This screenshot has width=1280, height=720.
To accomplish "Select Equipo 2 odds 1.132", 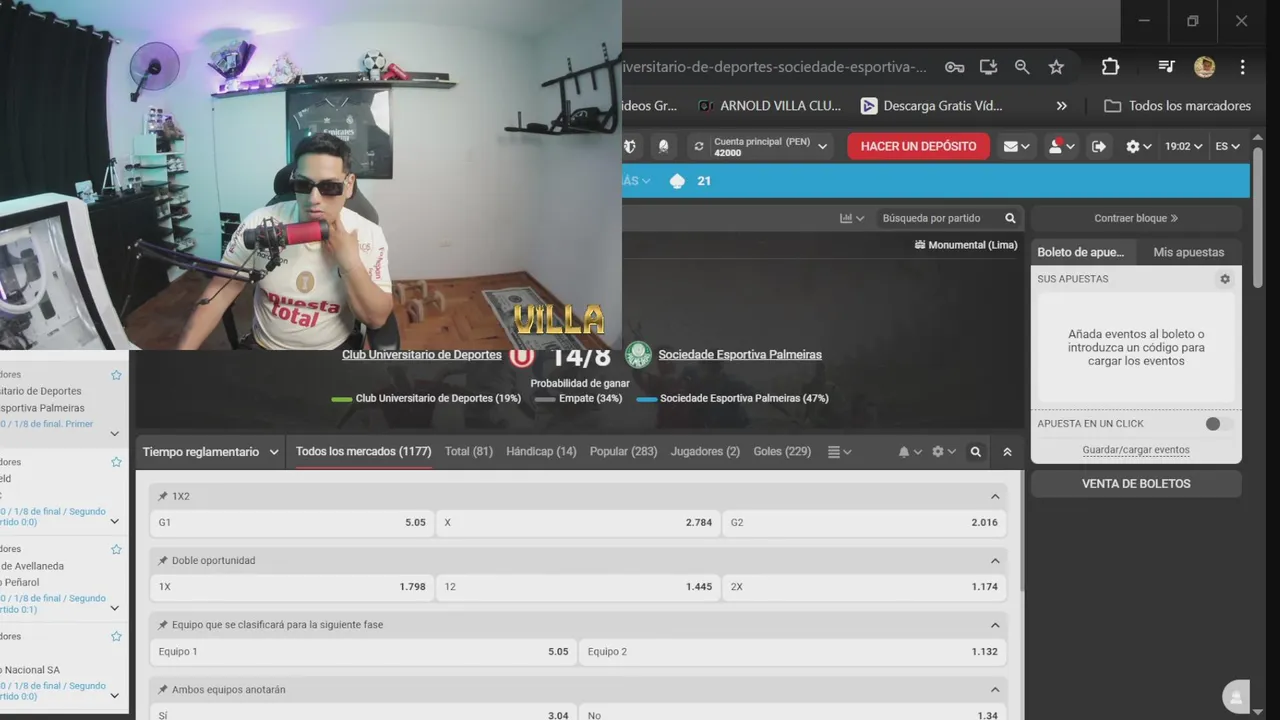I will pyautogui.click(x=792, y=652).
